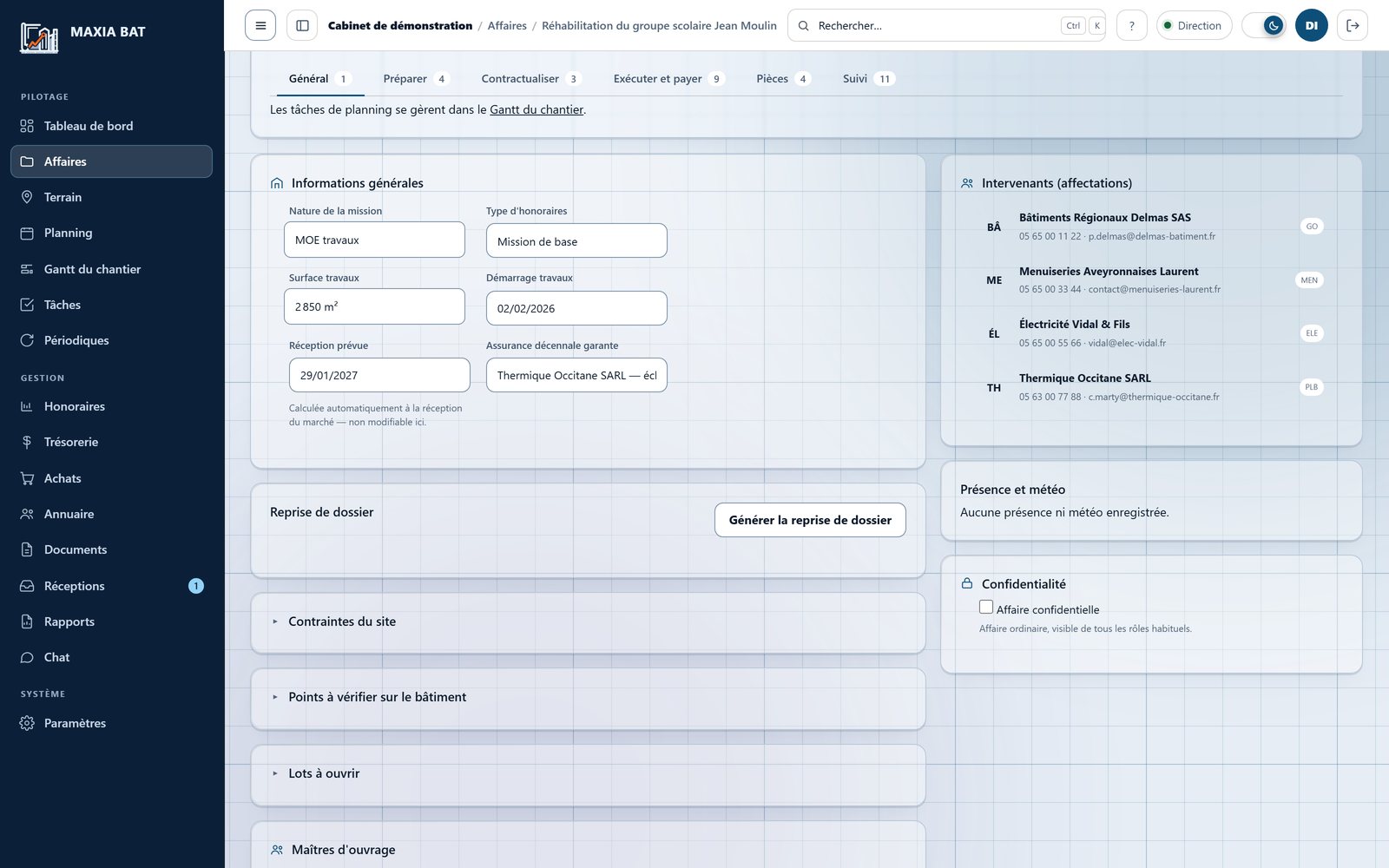Open Documents in sidebar
This screenshot has height=868, width=1389.
pos(111,549)
